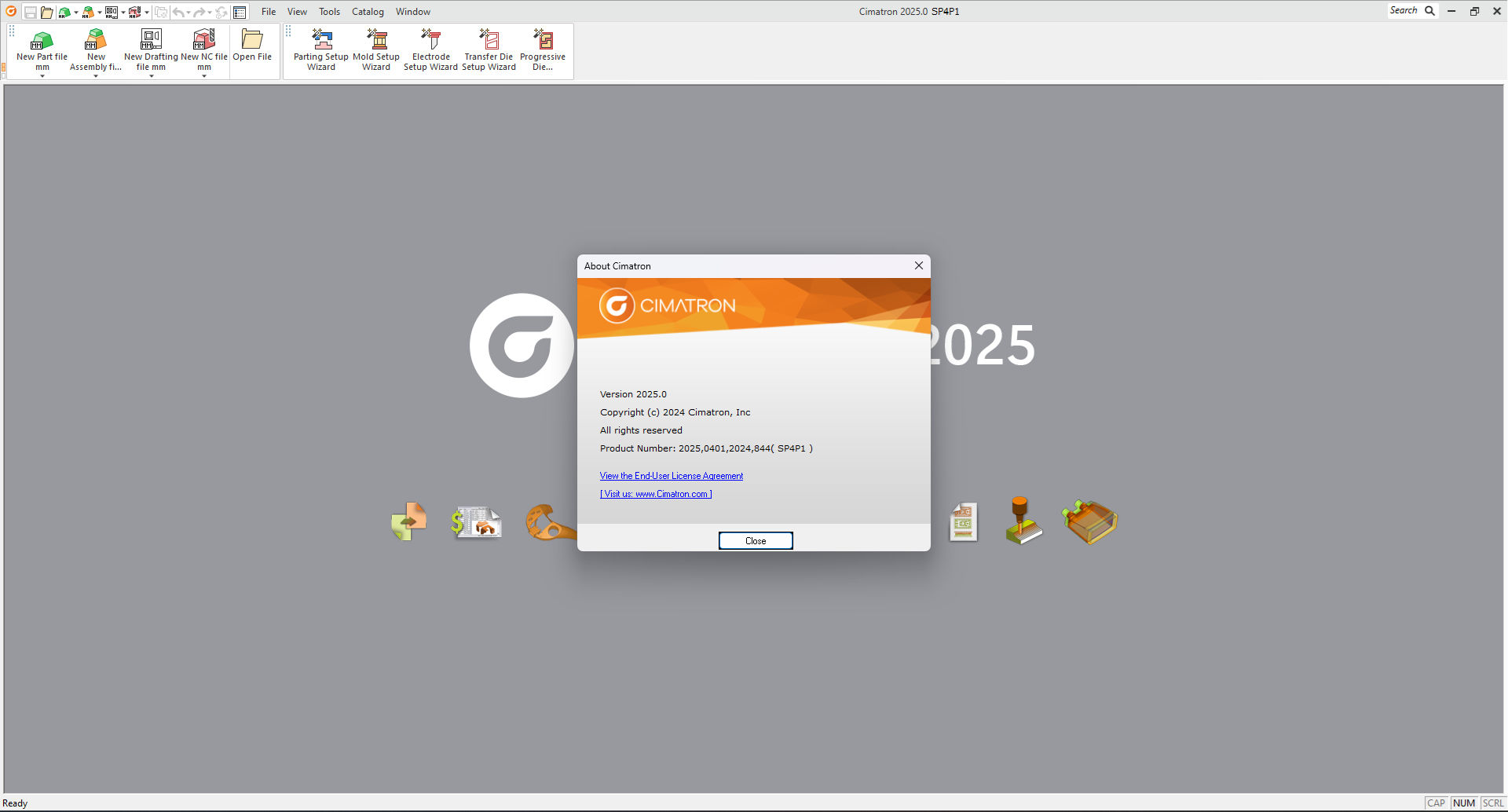The image size is (1508, 812).
Task: Click the 'Ready' status bar text
Action: click(15, 803)
